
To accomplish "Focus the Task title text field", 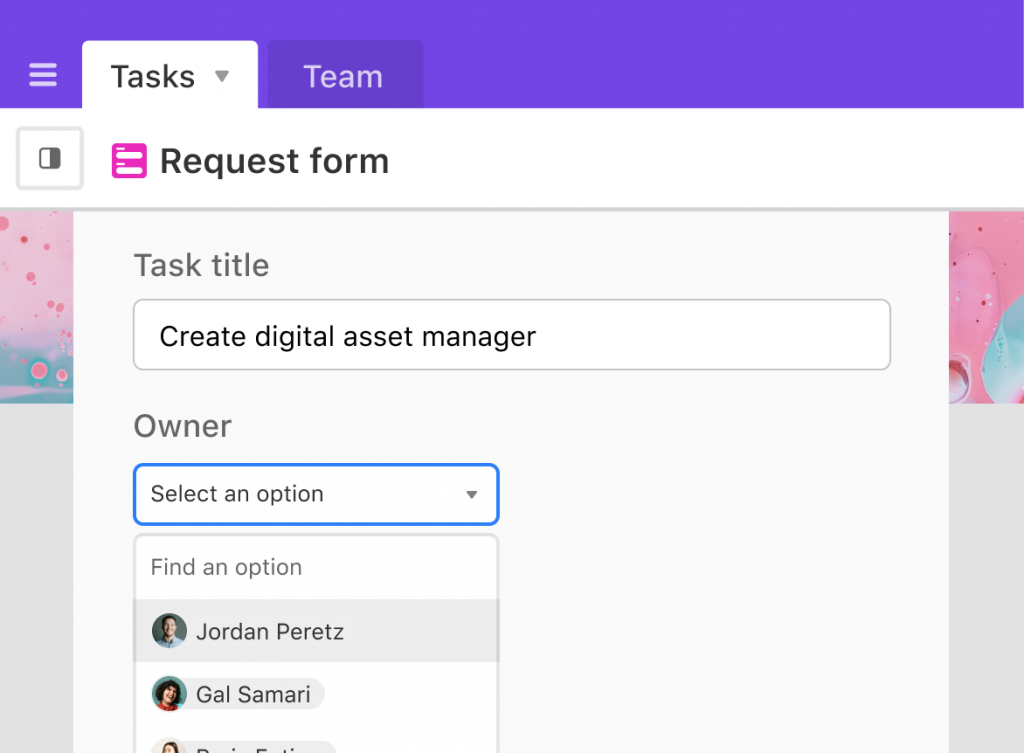I will (511, 336).
